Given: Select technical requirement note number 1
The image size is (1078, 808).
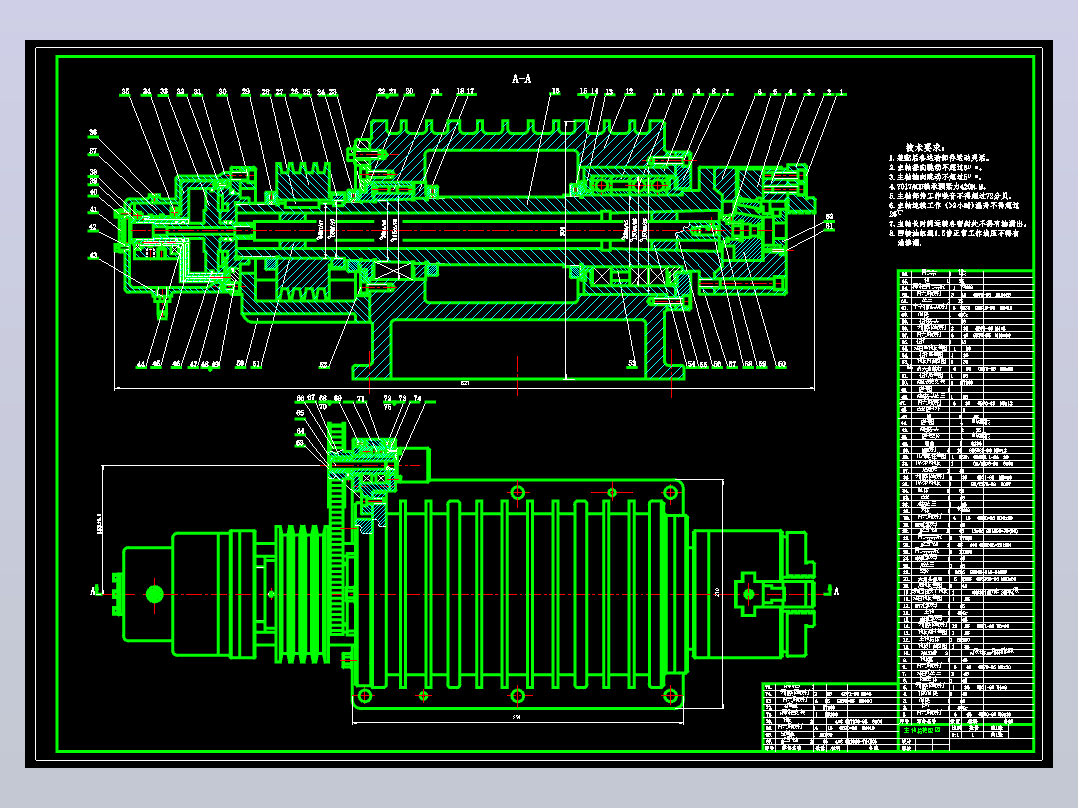Looking at the screenshot, I should tap(939, 157).
